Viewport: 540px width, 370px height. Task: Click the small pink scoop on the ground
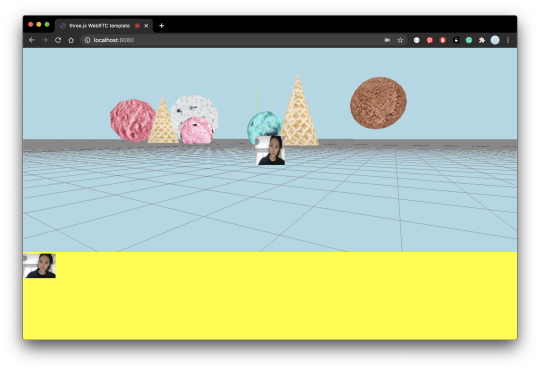pos(196,131)
